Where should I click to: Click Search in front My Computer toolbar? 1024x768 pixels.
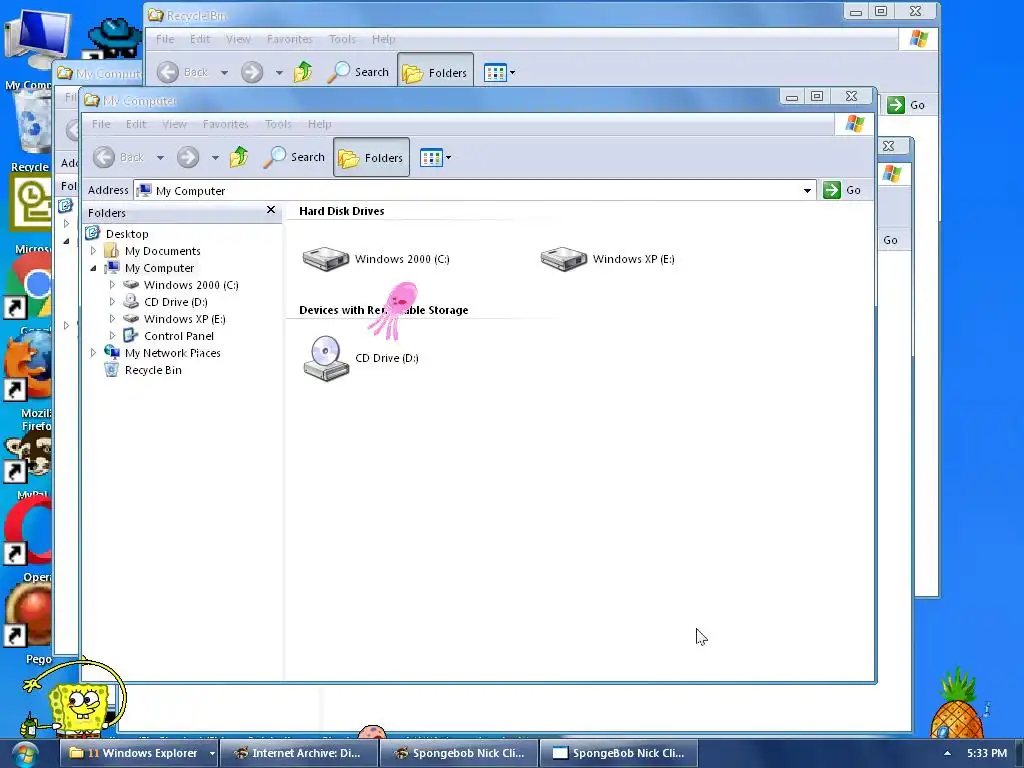point(295,157)
